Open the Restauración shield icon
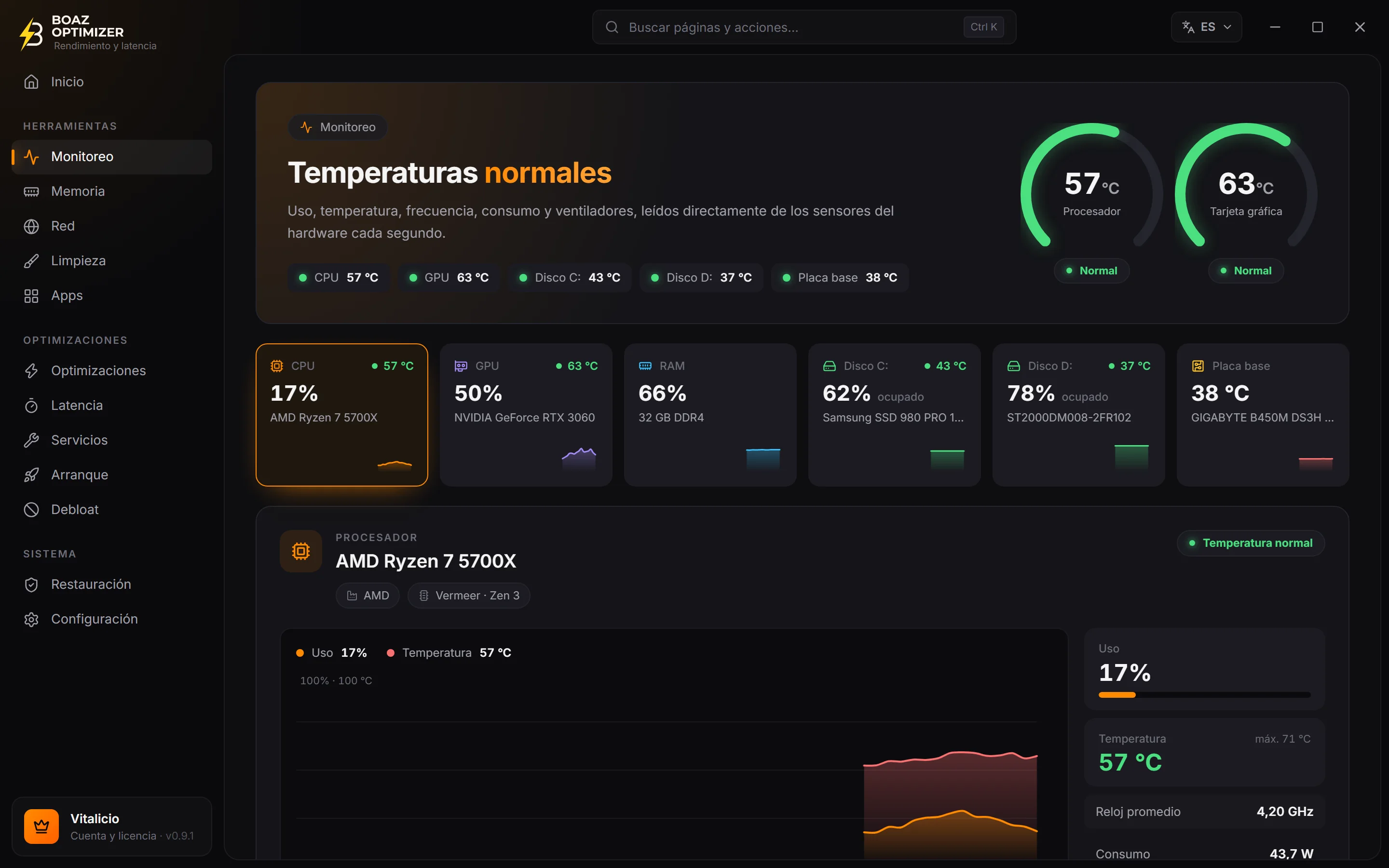Viewport: 1389px width, 868px height. [31, 584]
